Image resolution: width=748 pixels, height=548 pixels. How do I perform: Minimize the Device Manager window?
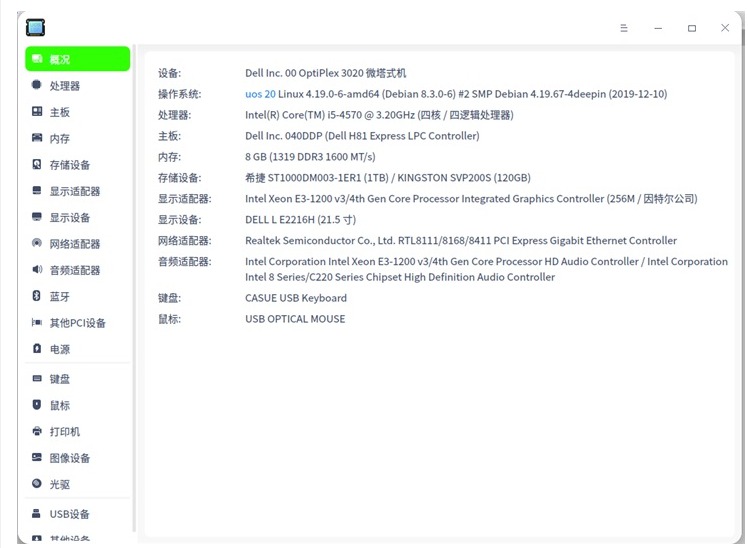point(658,28)
